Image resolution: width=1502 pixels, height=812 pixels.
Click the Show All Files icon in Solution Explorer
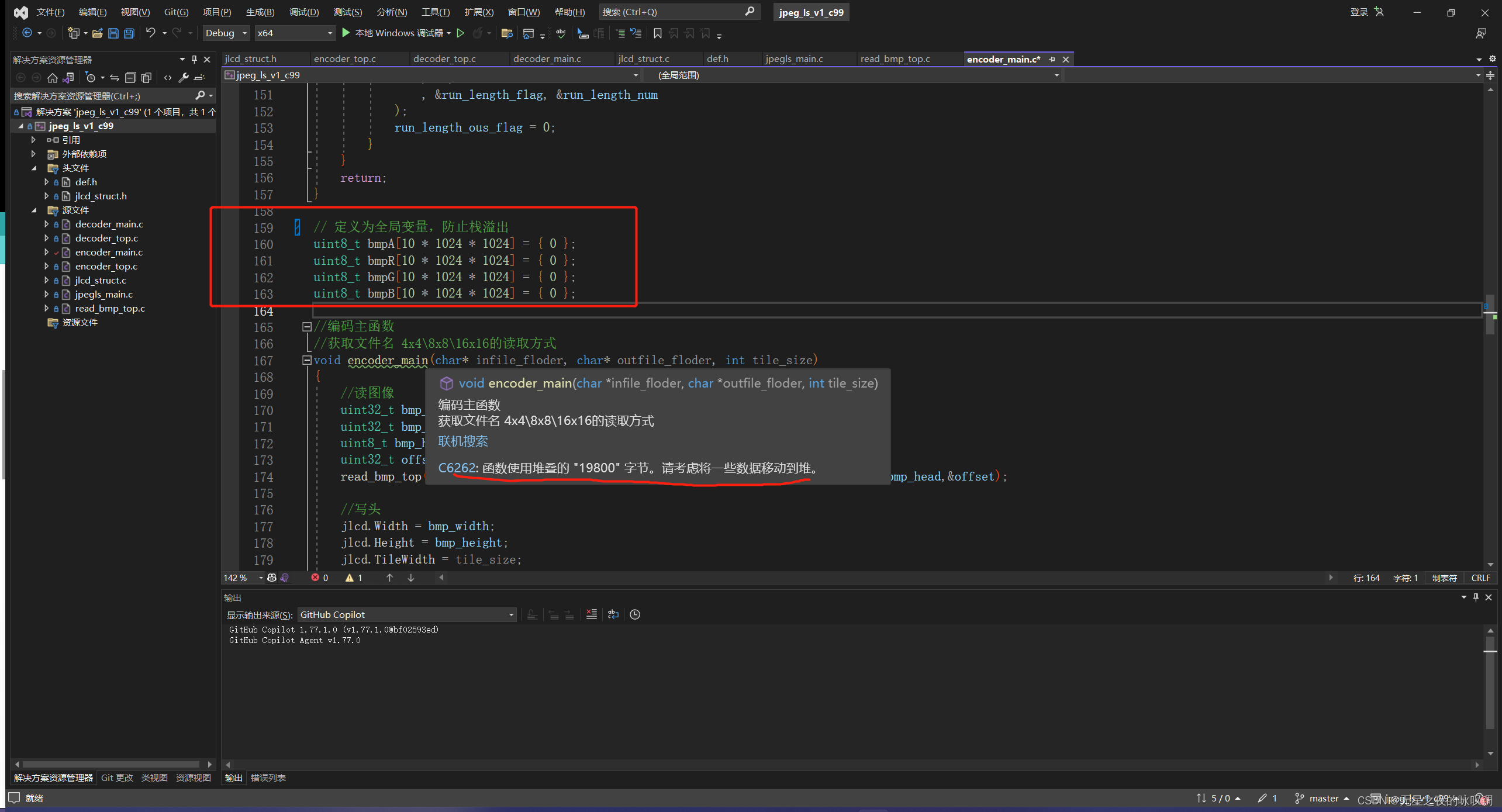pyautogui.click(x=146, y=77)
